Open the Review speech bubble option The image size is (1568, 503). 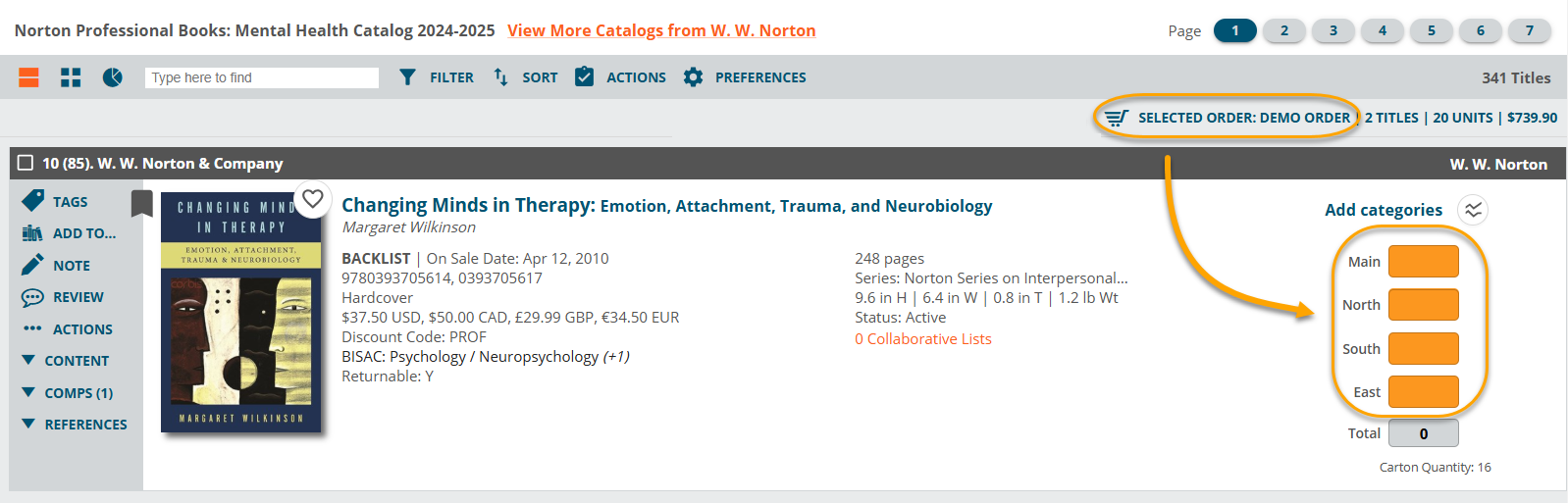(33, 297)
